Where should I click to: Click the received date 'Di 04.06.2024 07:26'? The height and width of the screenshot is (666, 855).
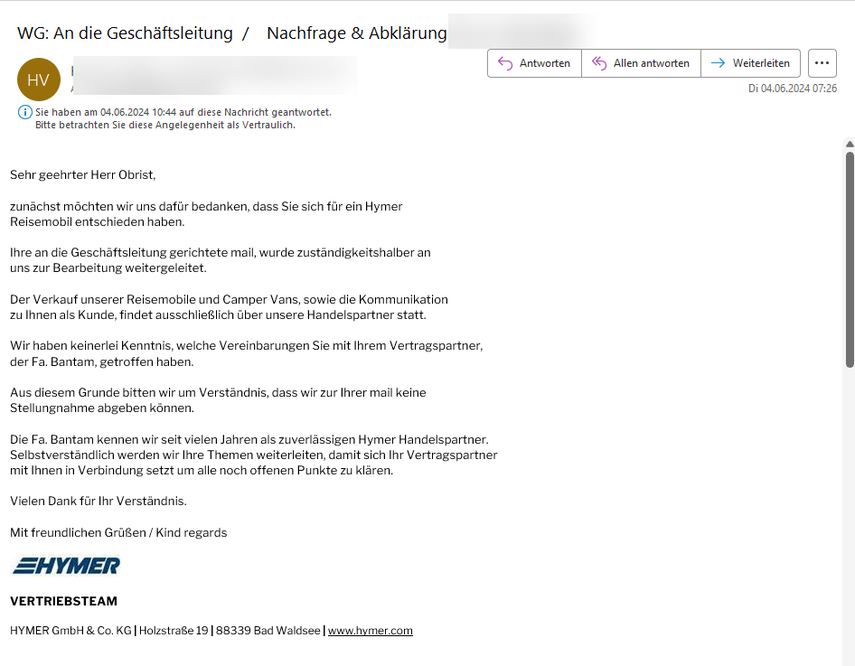pyautogui.click(x=792, y=88)
